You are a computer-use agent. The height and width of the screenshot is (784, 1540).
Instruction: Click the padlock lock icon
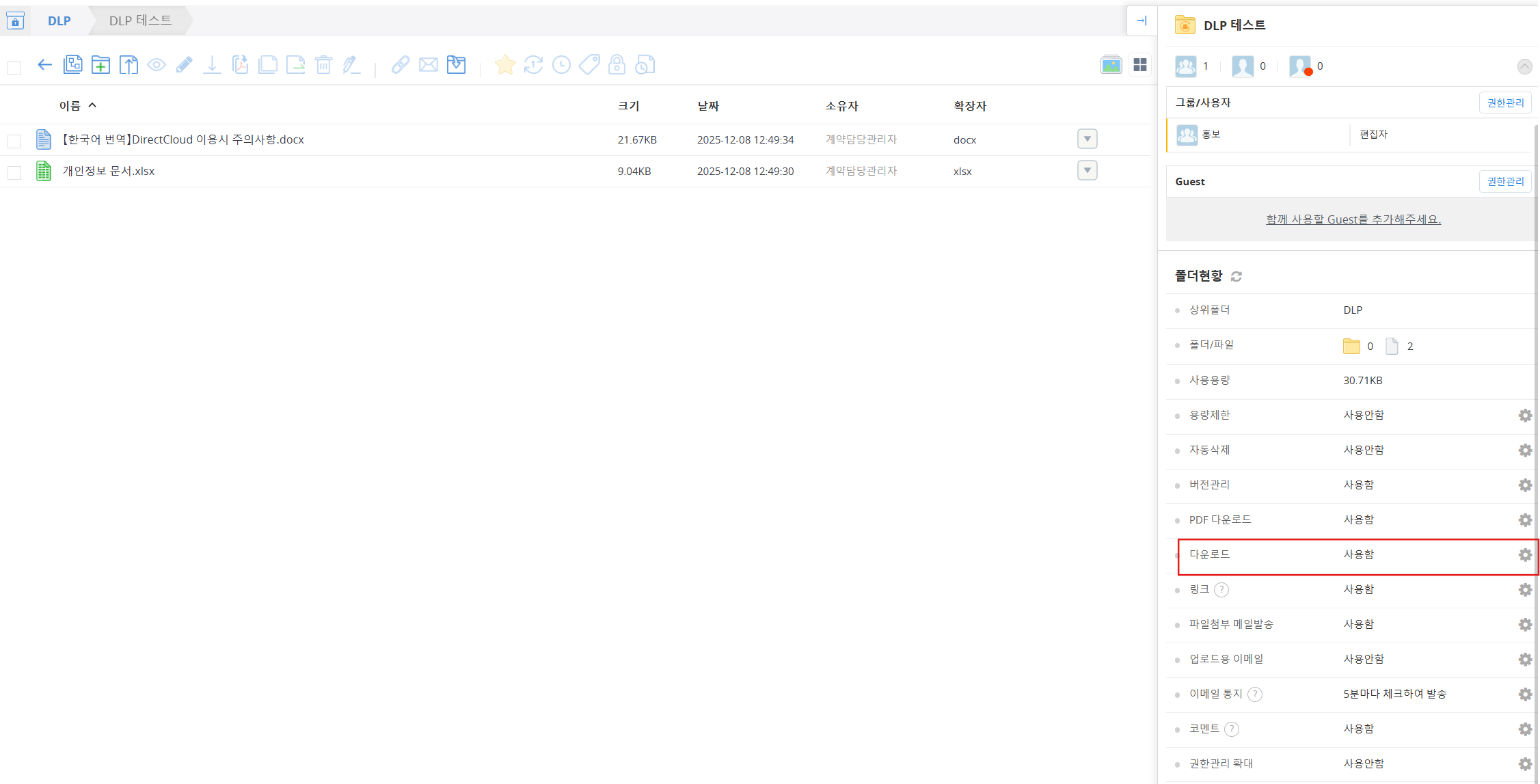click(x=617, y=65)
